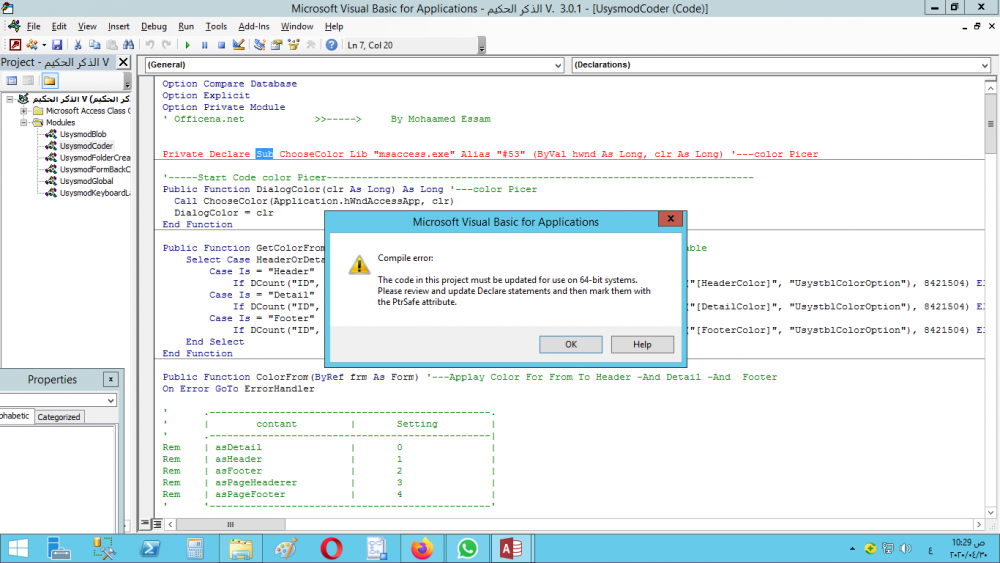Image resolution: width=1000 pixels, height=563 pixels.
Task: Close the Project explorer pane
Action: (123, 62)
